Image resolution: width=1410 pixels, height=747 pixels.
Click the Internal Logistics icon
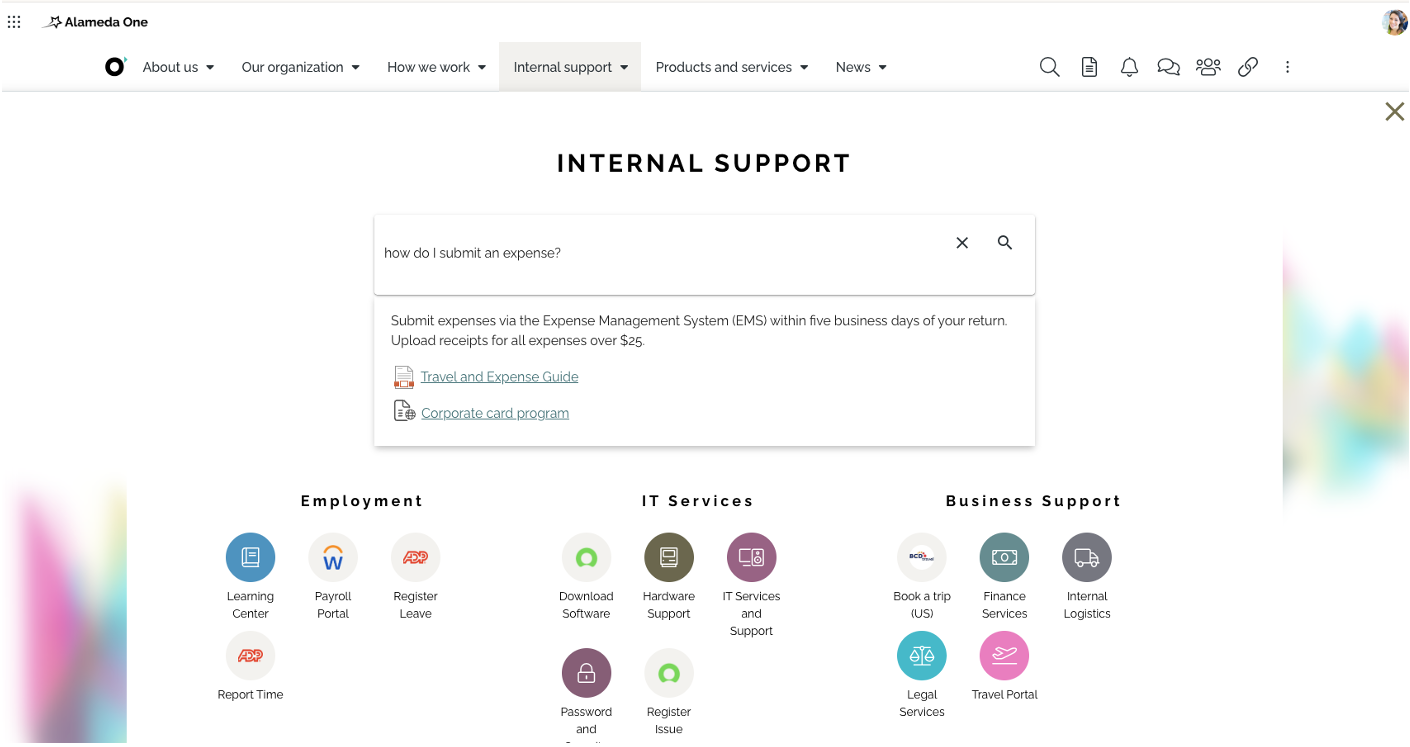pos(1087,557)
